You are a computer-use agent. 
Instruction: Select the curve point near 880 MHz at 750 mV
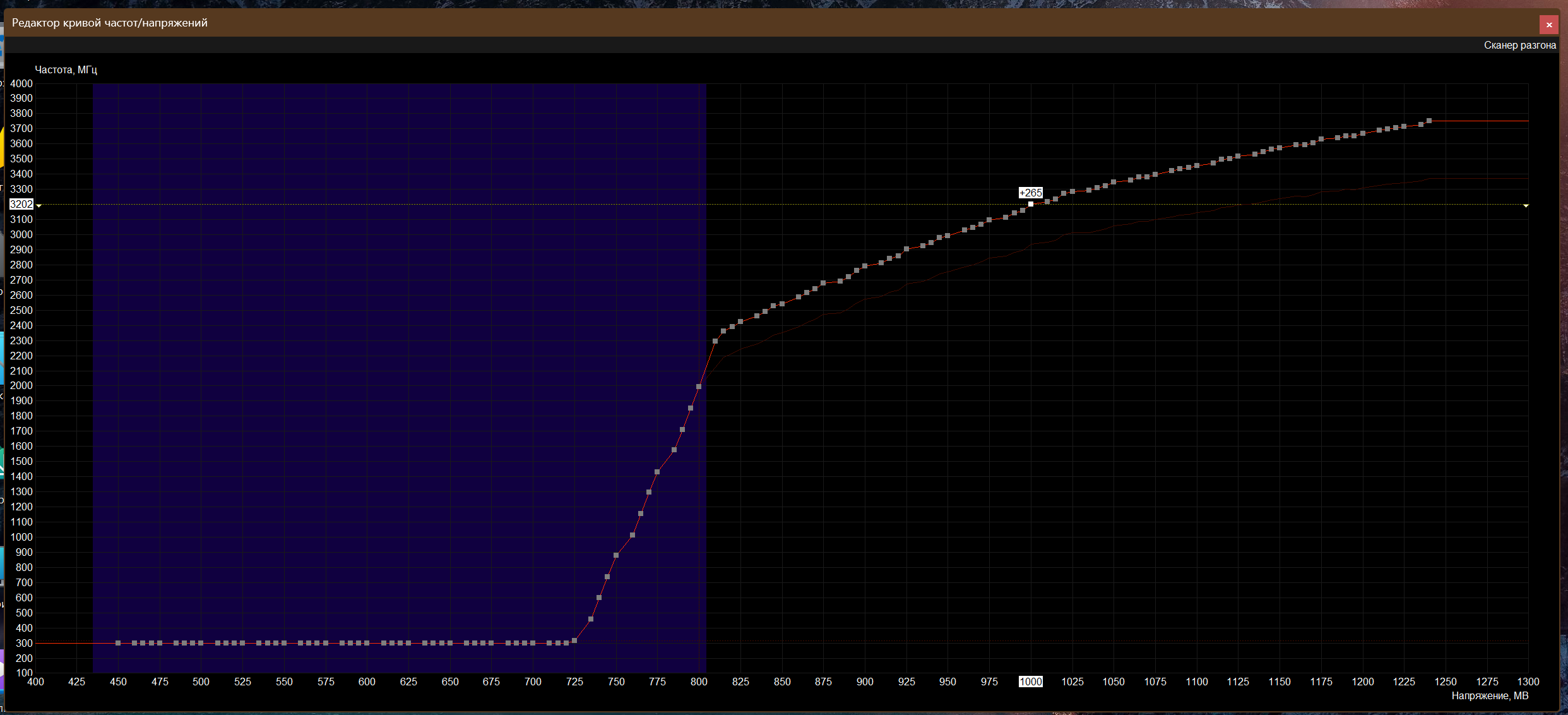pyautogui.click(x=616, y=555)
